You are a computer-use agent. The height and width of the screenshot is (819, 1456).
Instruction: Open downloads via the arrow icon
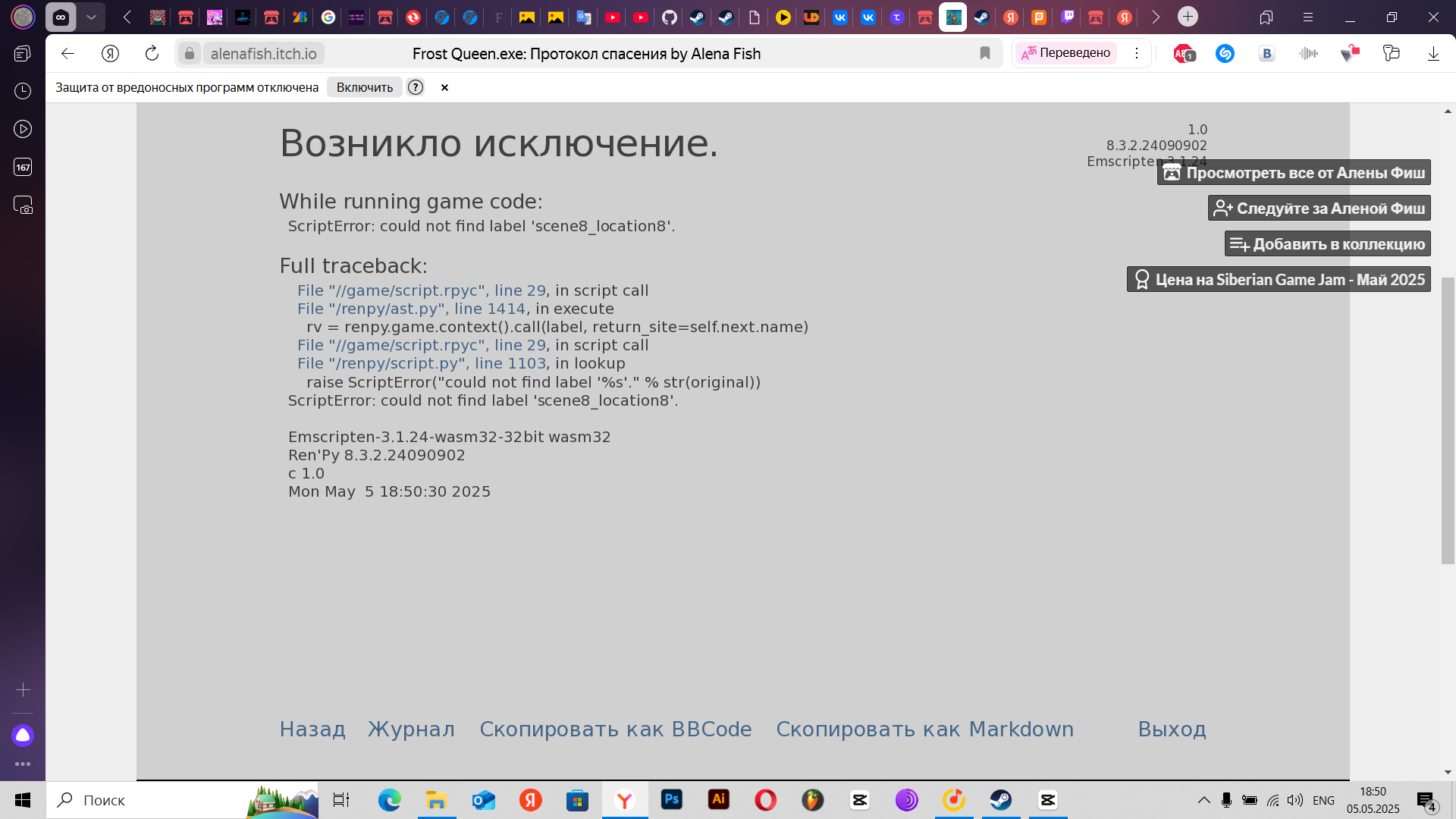pos(1433,53)
